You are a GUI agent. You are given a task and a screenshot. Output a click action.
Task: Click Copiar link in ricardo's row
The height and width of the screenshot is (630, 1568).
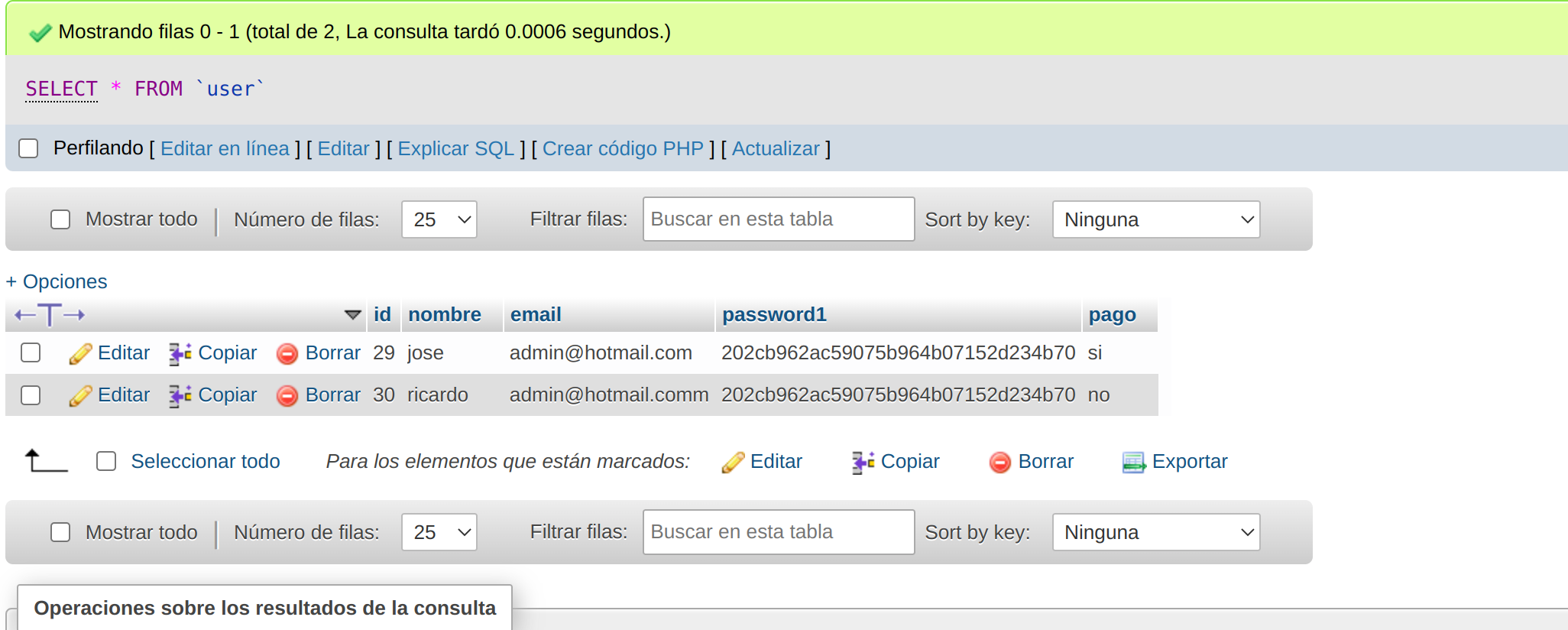(228, 395)
